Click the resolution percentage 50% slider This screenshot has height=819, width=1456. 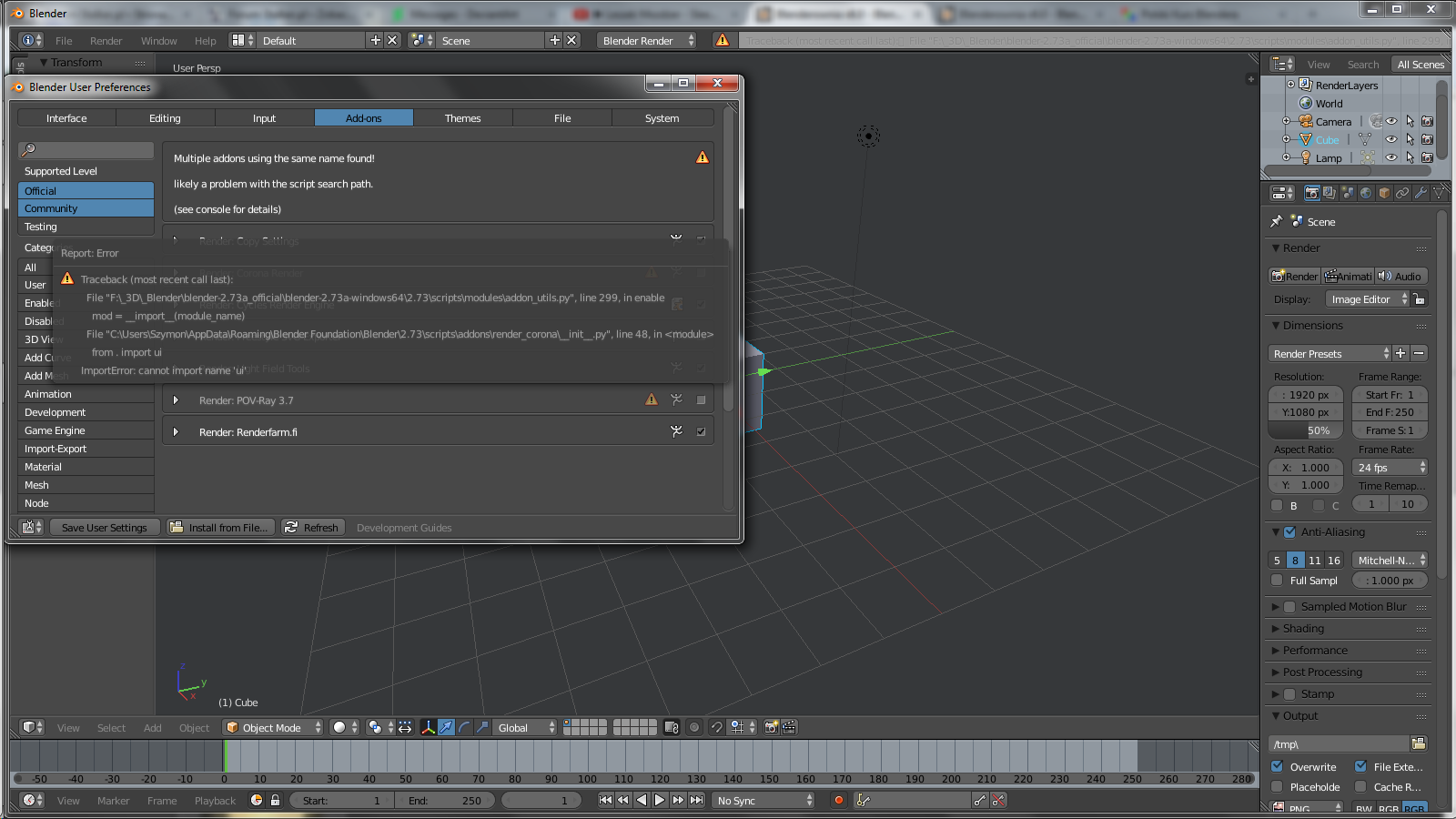[1306, 430]
